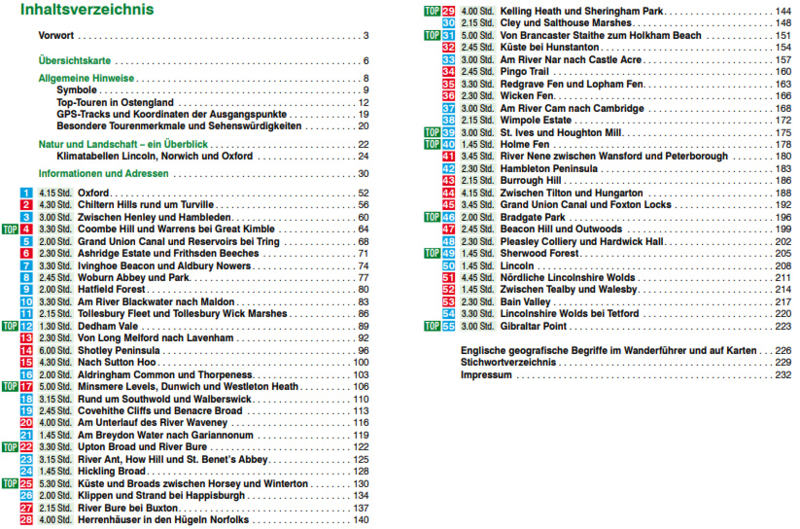Click 'Klippen und Strand bei Happisburgh'

pyautogui.click(x=161, y=496)
